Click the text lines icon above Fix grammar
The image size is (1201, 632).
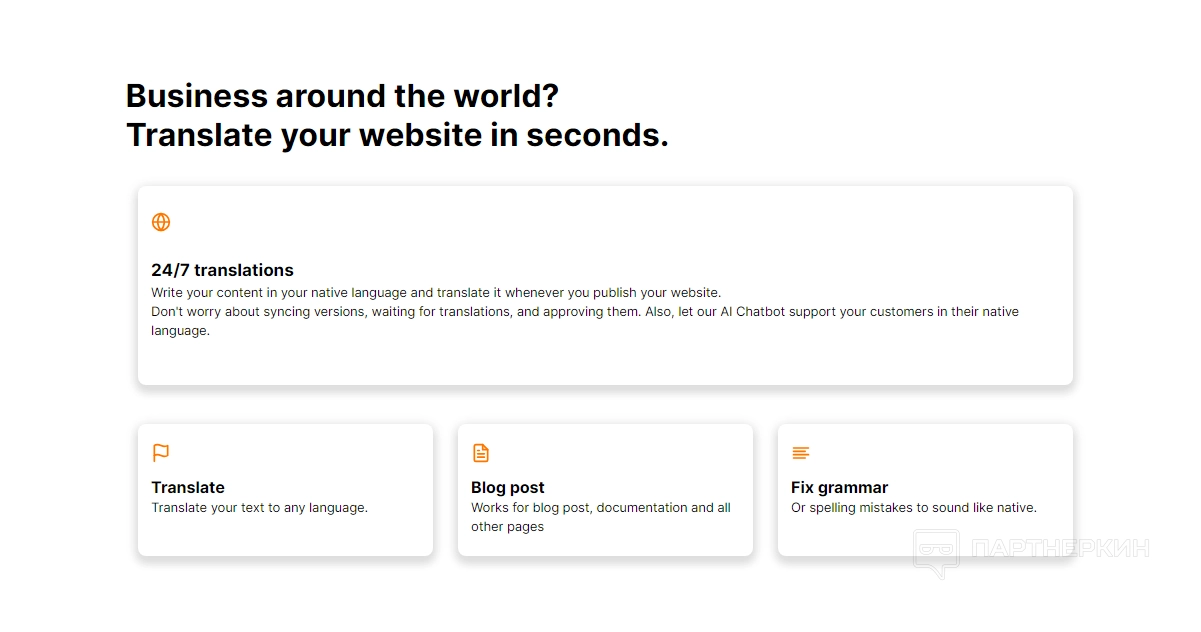[800, 453]
